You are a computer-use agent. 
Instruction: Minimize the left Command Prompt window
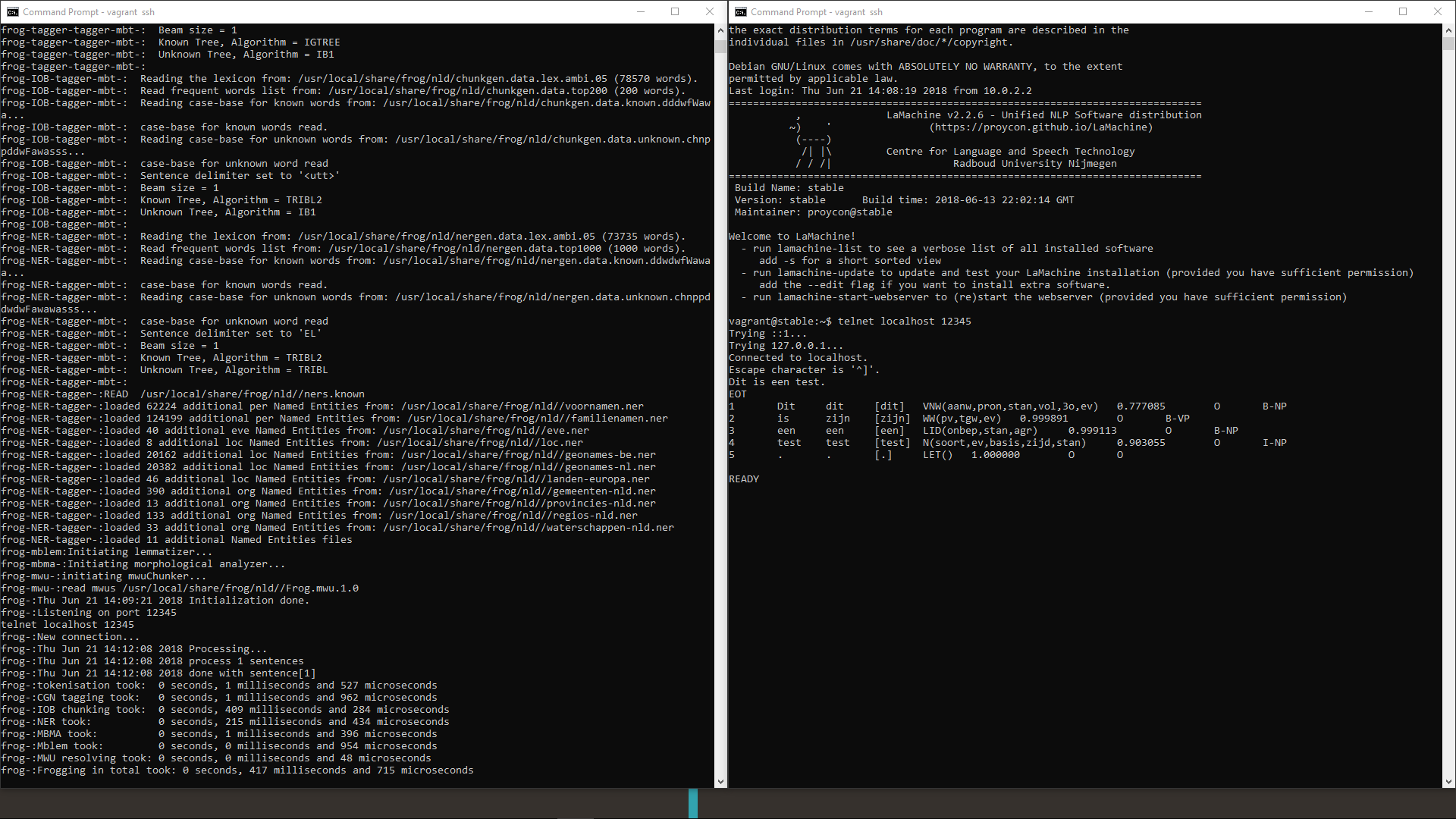click(x=641, y=11)
